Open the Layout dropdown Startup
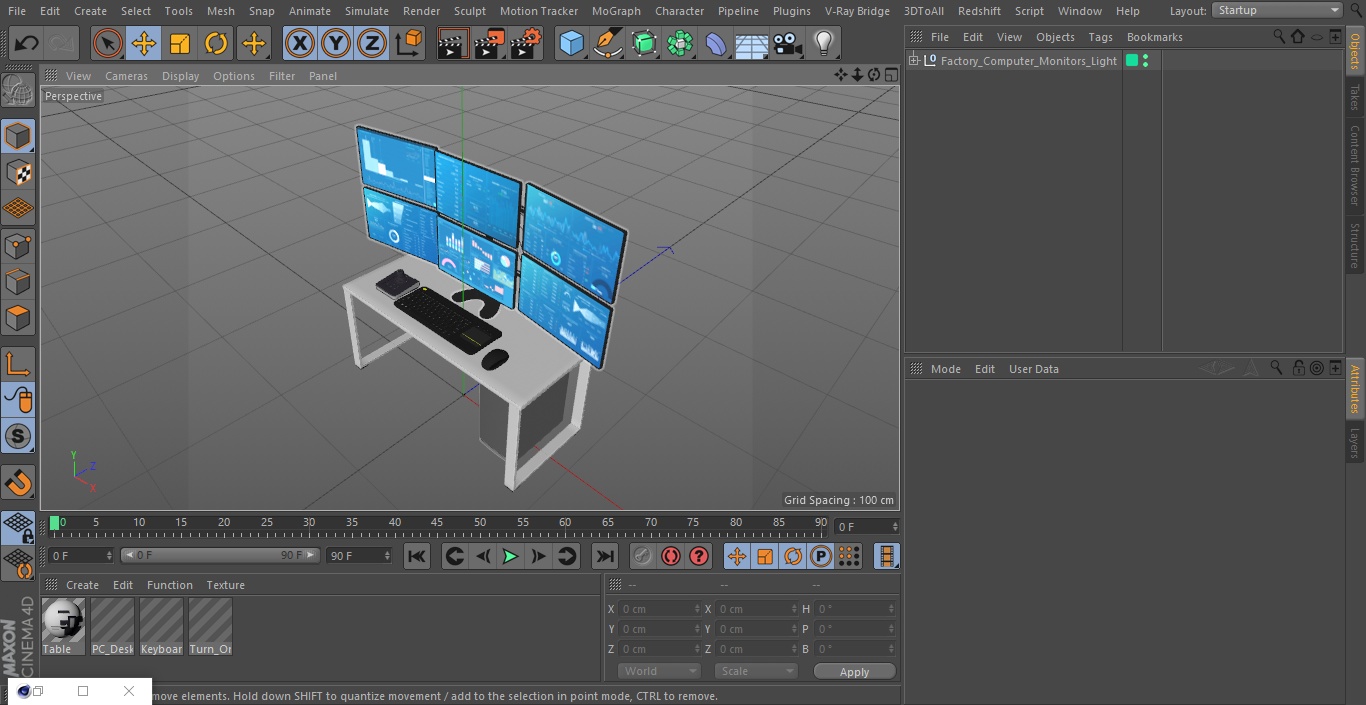The width and height of the screenshot is (1366, 705). 1277,10
